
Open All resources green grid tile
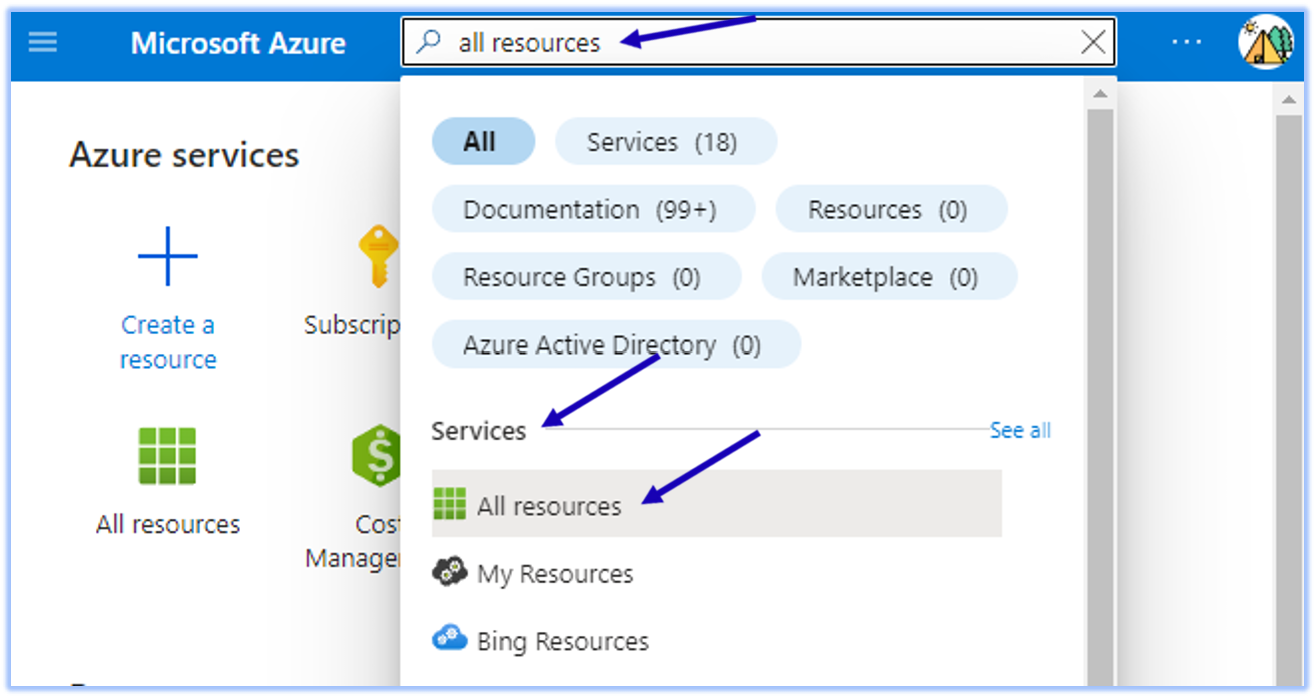point(168,457)
